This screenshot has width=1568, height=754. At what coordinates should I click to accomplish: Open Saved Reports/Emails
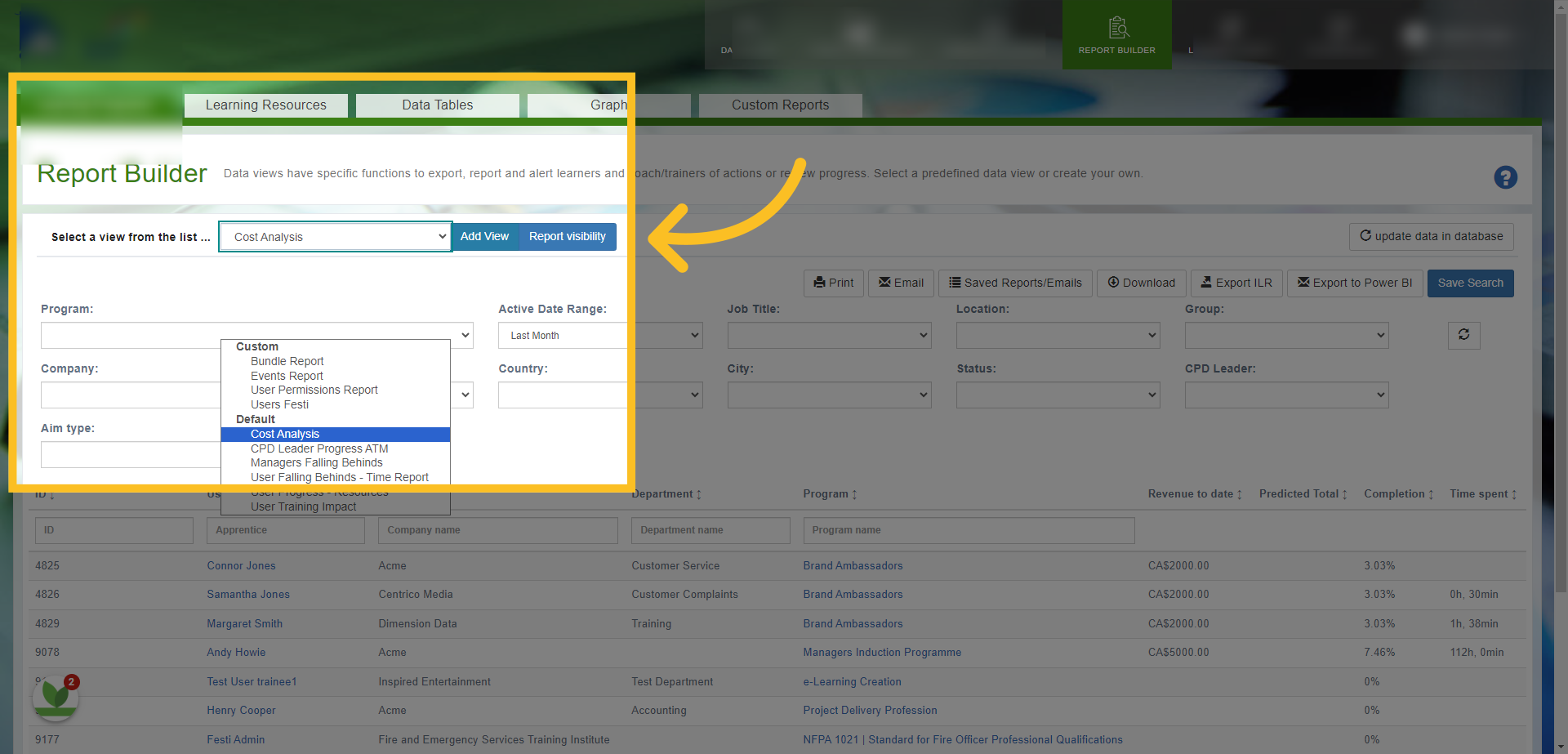(1015, 283)
